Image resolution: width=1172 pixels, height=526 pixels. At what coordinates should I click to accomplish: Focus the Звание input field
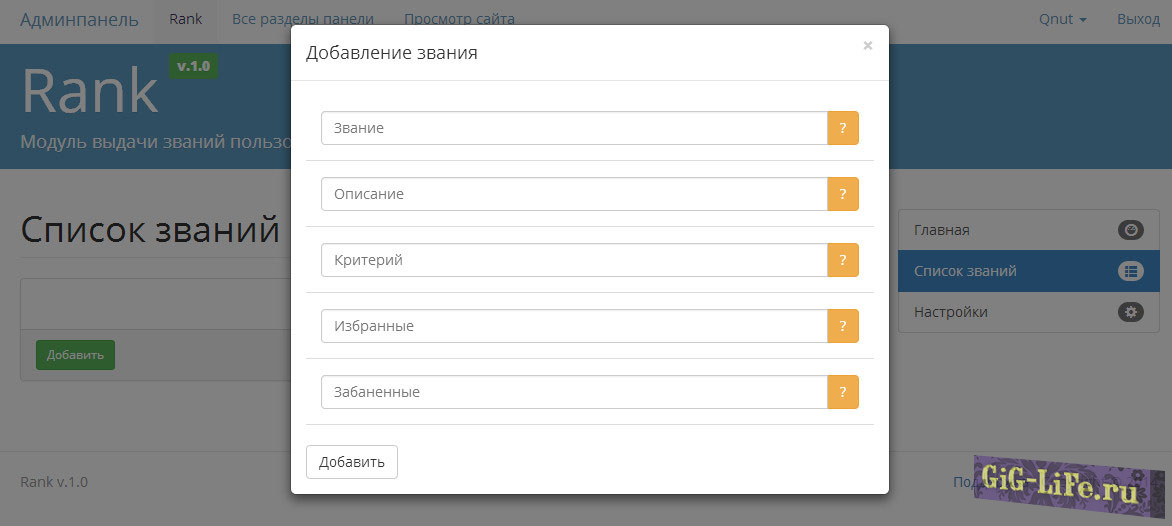pos(574,128)
